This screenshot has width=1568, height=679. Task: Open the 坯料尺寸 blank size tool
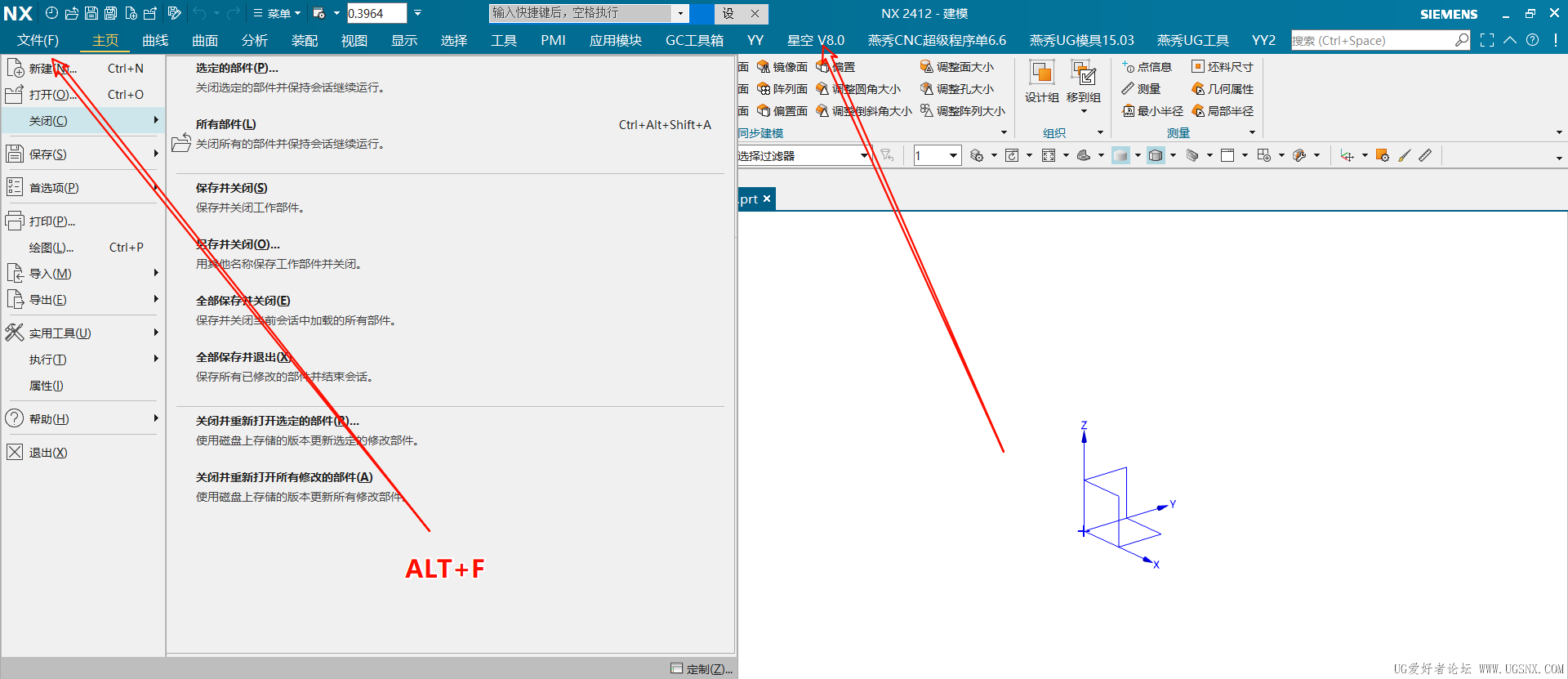pyautogui.click(x=1223, y=67)
